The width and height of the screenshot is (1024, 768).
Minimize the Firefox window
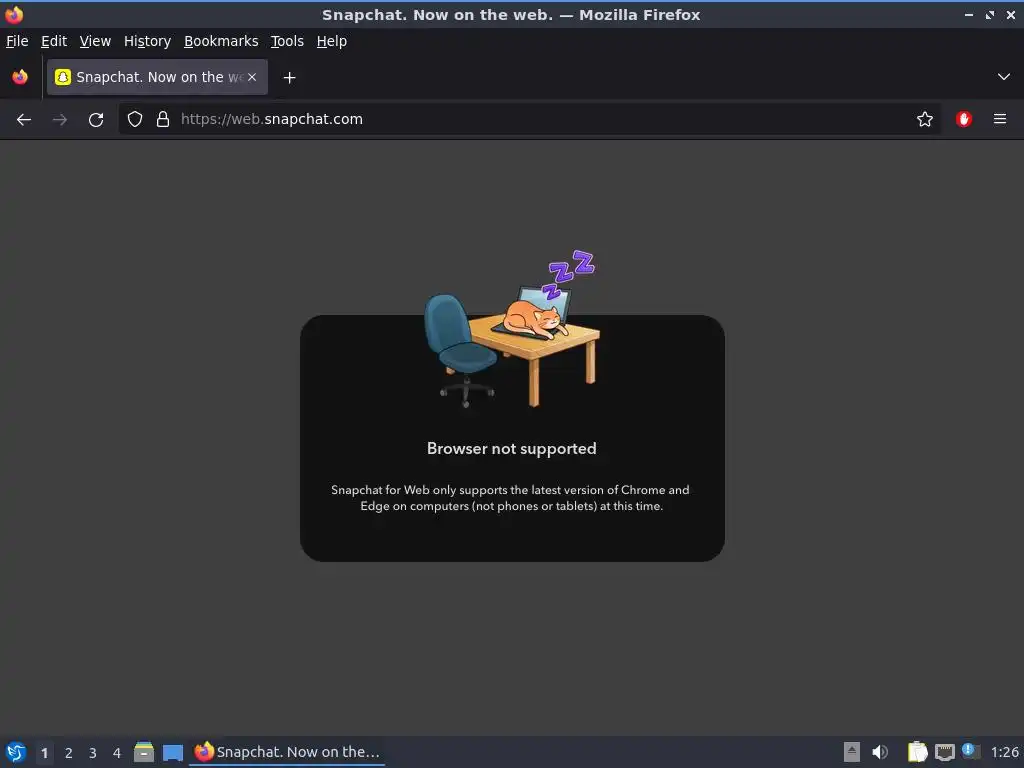coord(968,14)
